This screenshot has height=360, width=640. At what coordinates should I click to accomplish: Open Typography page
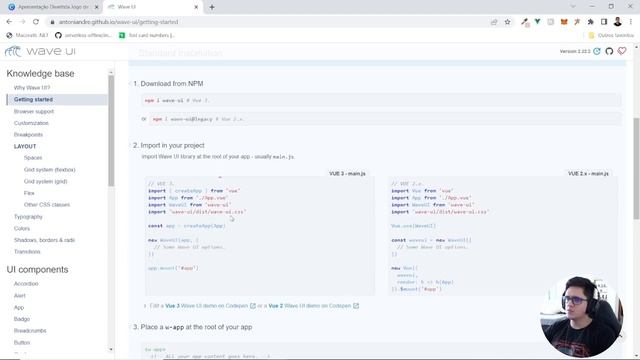click(x=28, y=217)
